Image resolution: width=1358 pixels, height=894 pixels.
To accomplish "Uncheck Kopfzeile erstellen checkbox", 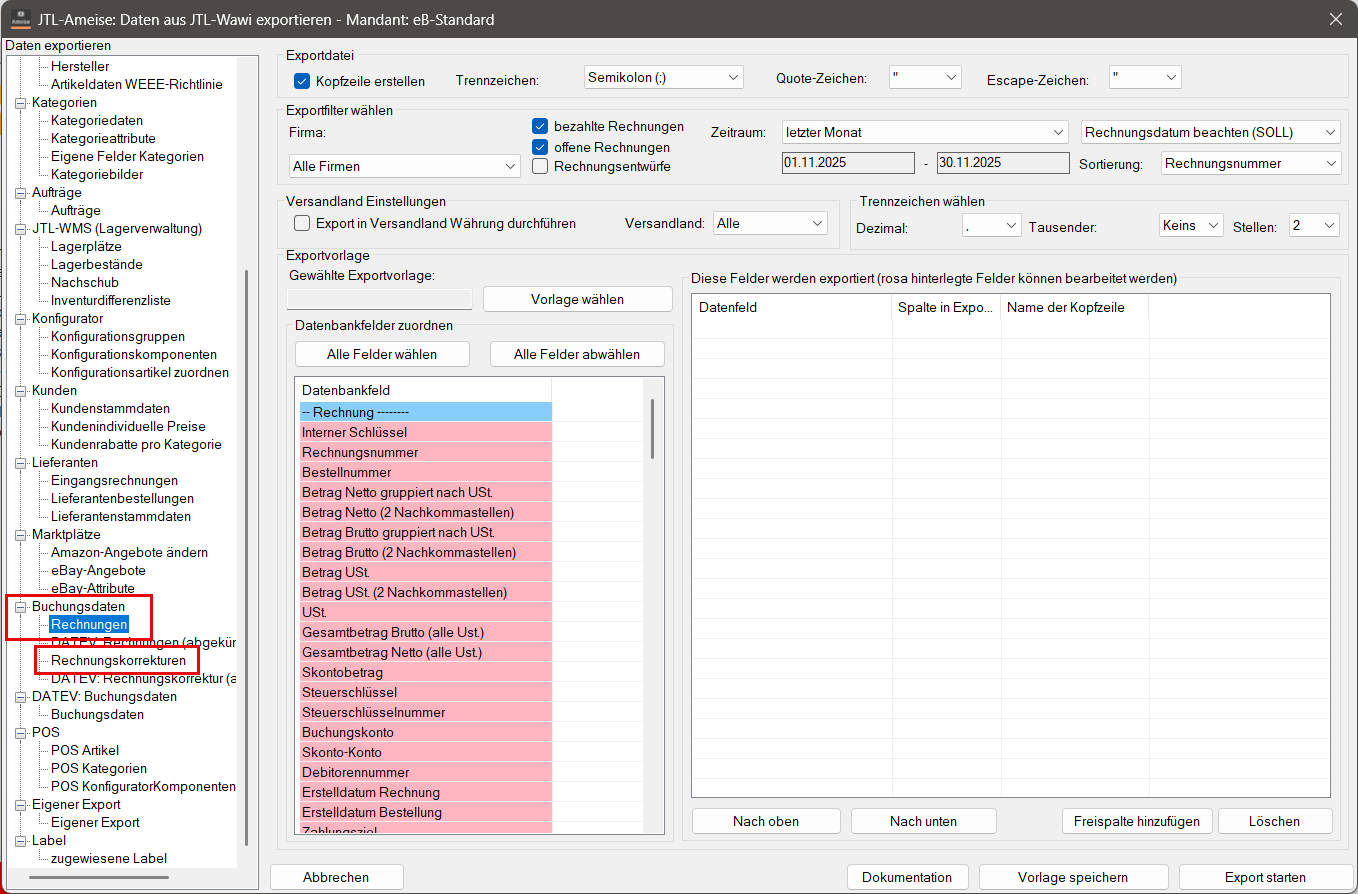I will 303,81.
